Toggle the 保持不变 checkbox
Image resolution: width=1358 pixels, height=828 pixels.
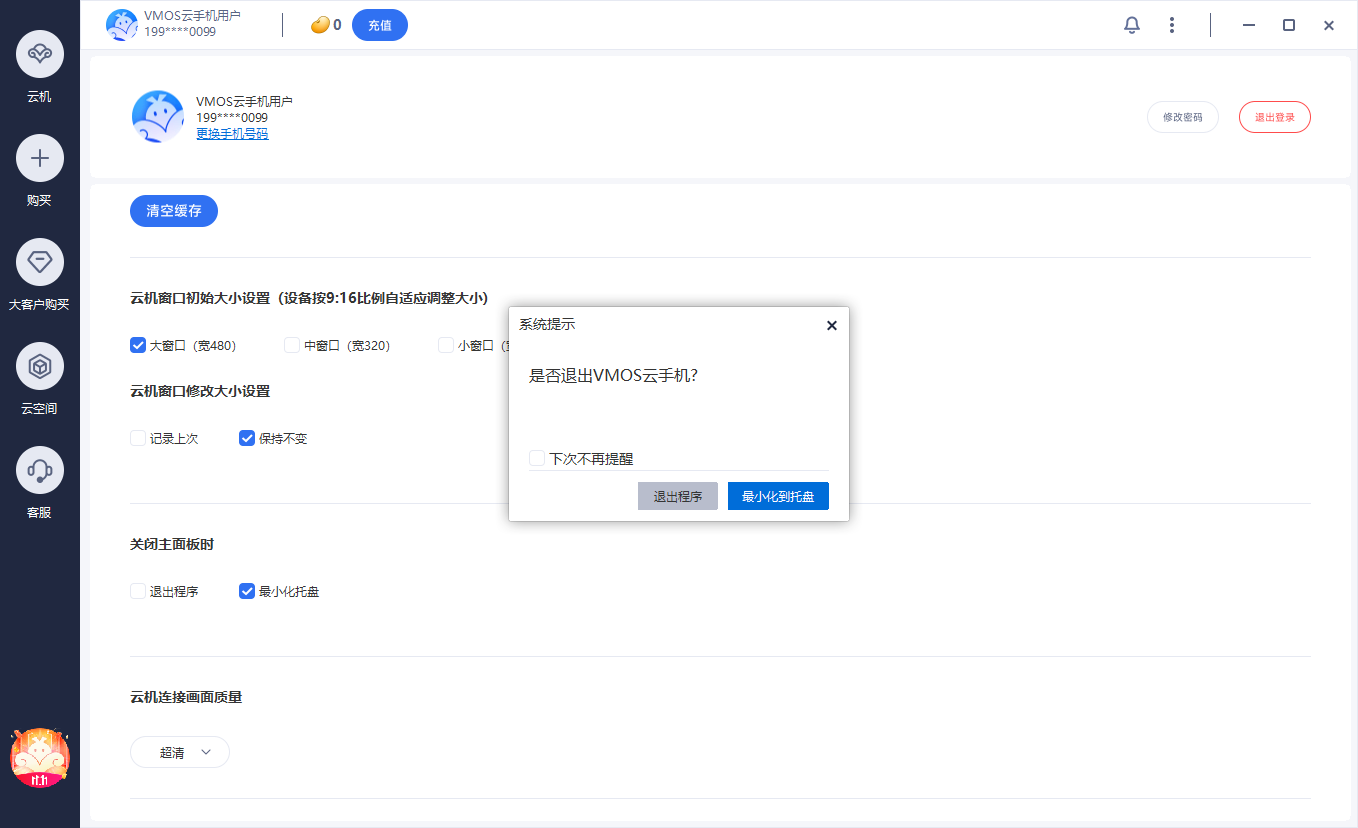point(247,438)
